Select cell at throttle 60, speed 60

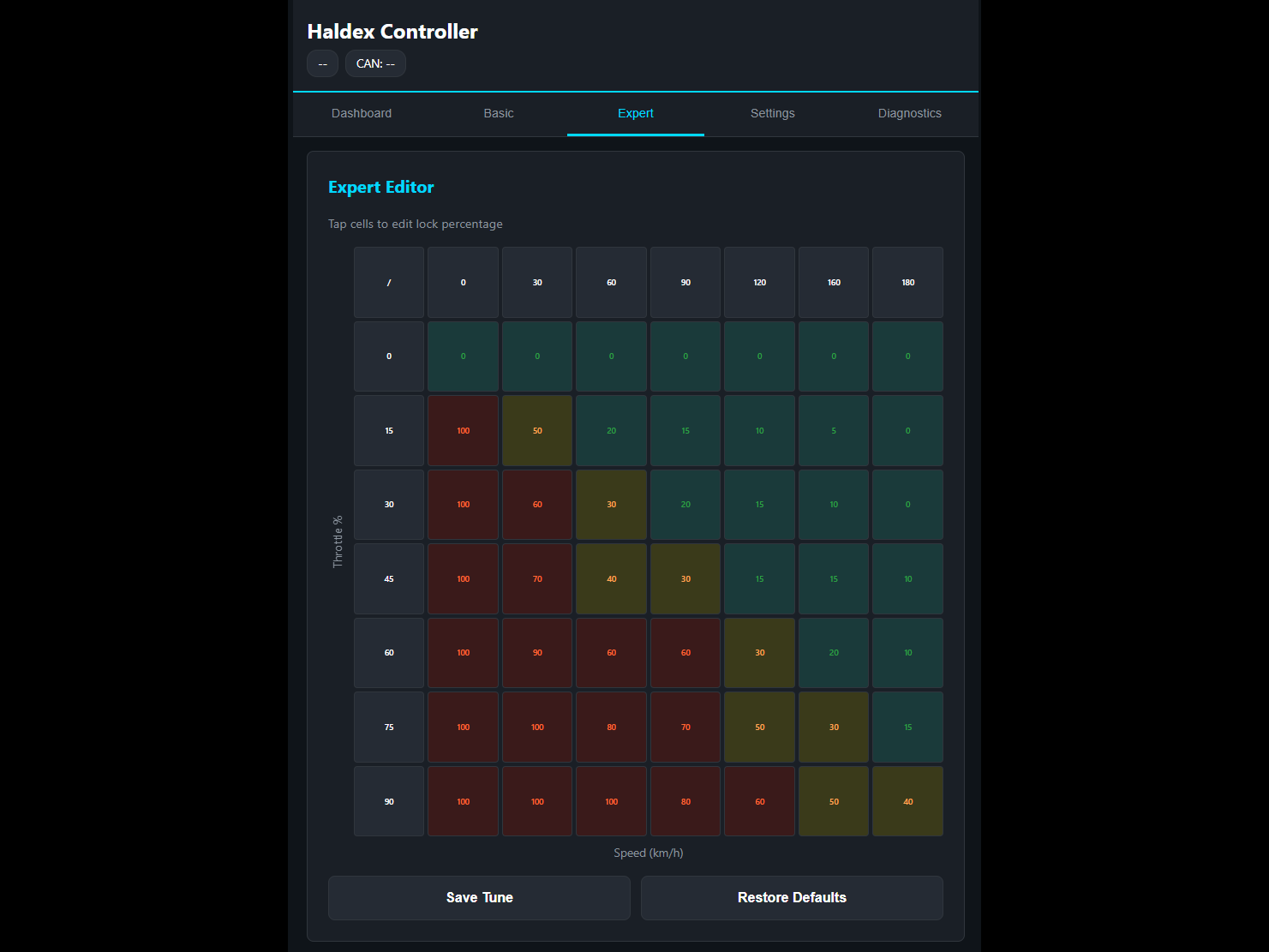click(x=611, y=653)
